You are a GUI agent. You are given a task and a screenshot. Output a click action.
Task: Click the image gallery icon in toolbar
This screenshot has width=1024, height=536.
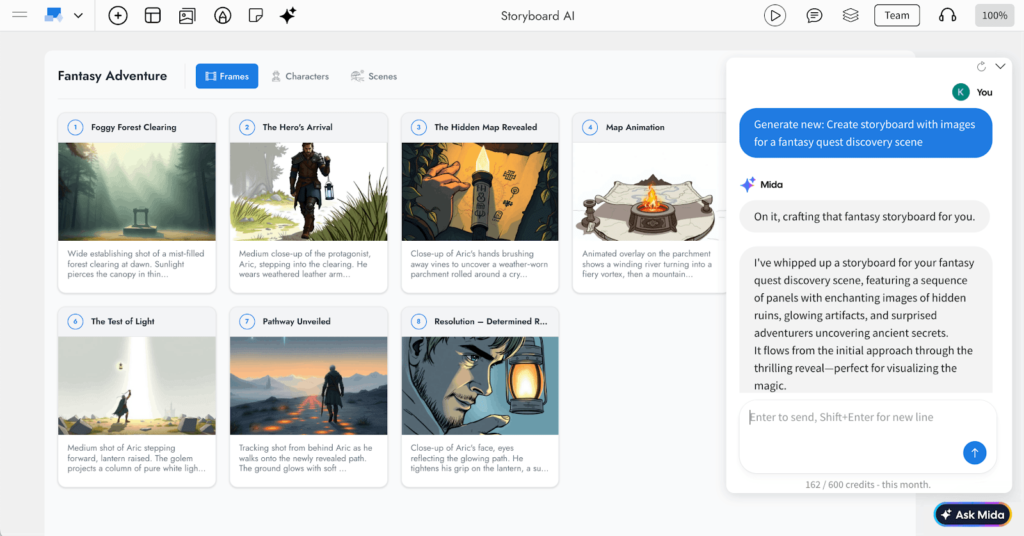click(186, 15)
